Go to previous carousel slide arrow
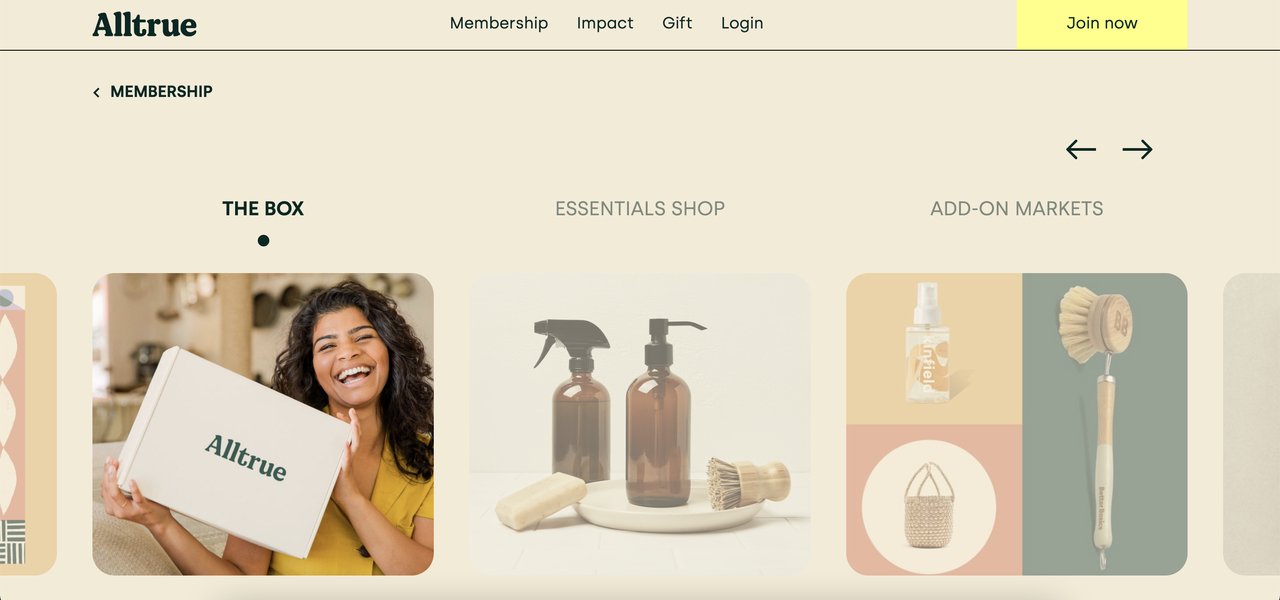 click(x=1081, y=149)
